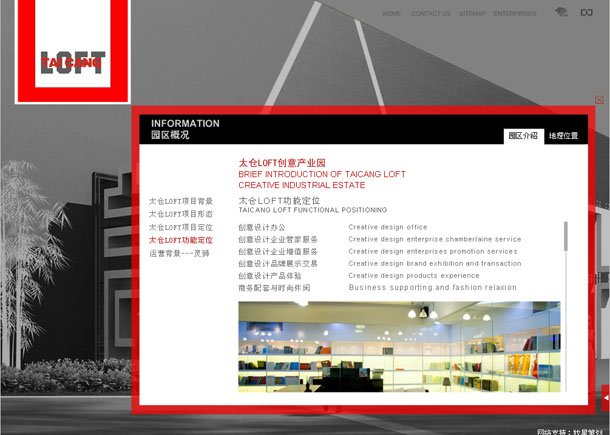The image size is (610, 435).
Task: Click the INFORMATION 园区概况 panel title
Action: coord(185,129)
